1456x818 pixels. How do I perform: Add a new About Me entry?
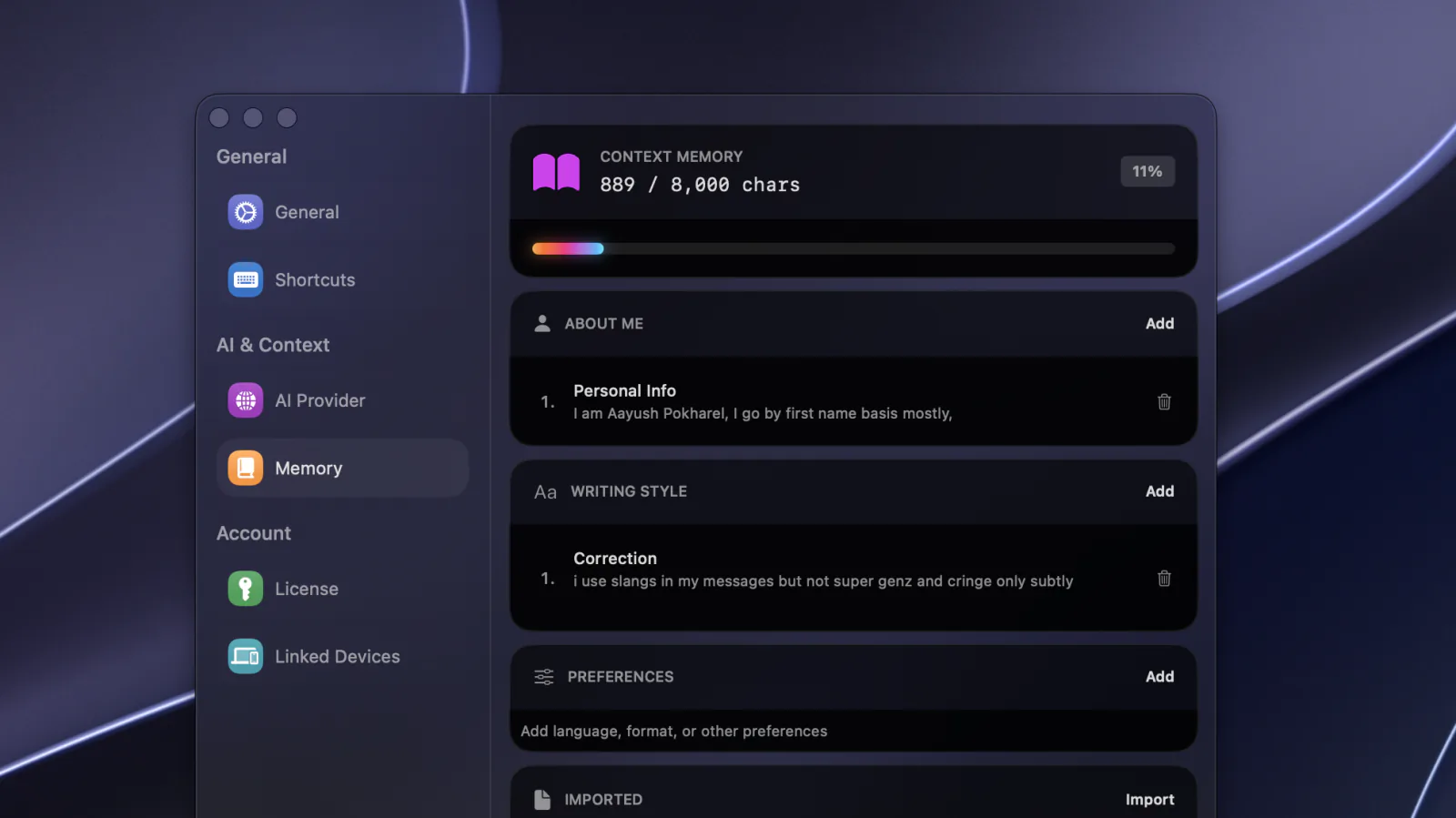(x=1159, y=324)
